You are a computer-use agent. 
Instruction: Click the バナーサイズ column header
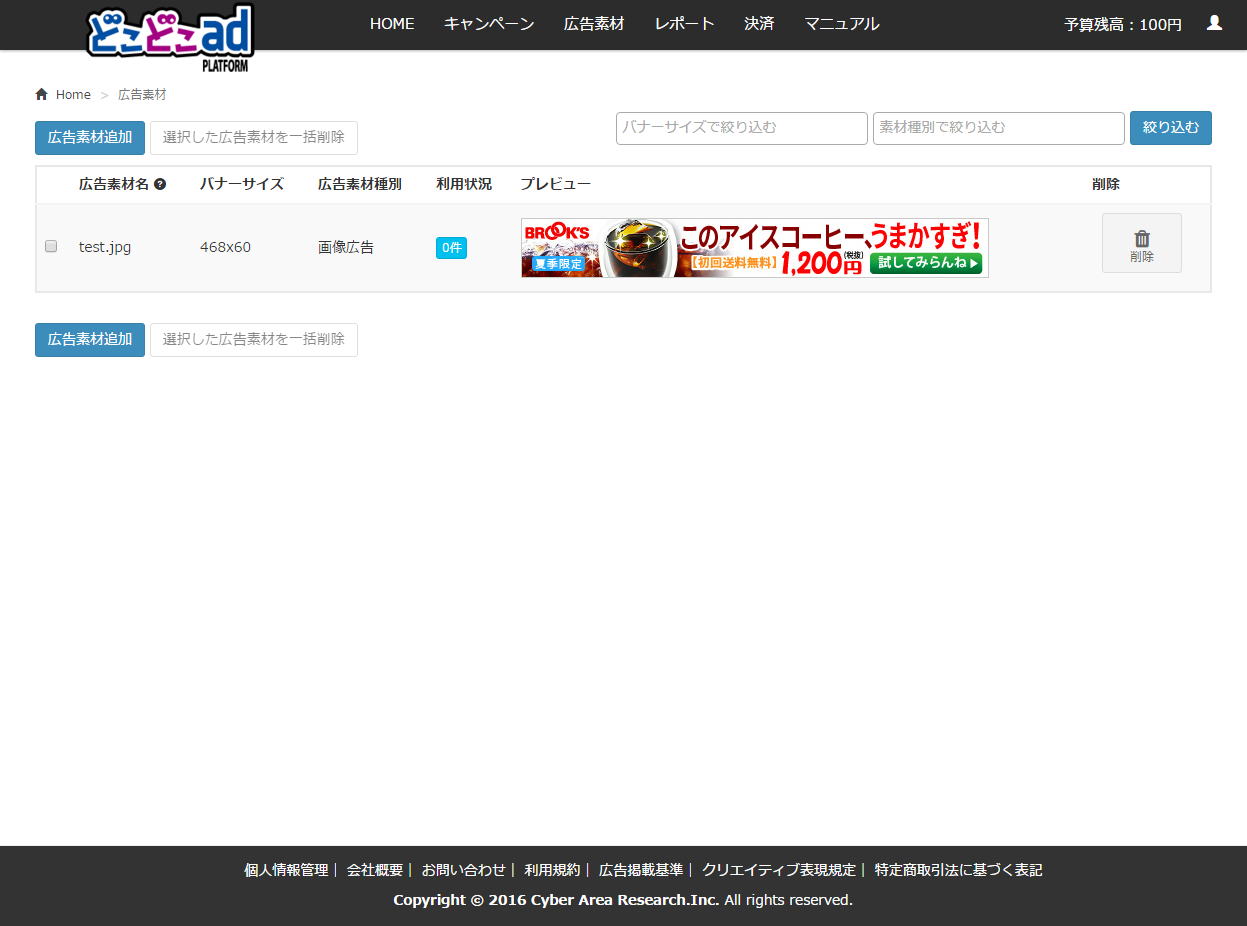(x=242, y=184)
